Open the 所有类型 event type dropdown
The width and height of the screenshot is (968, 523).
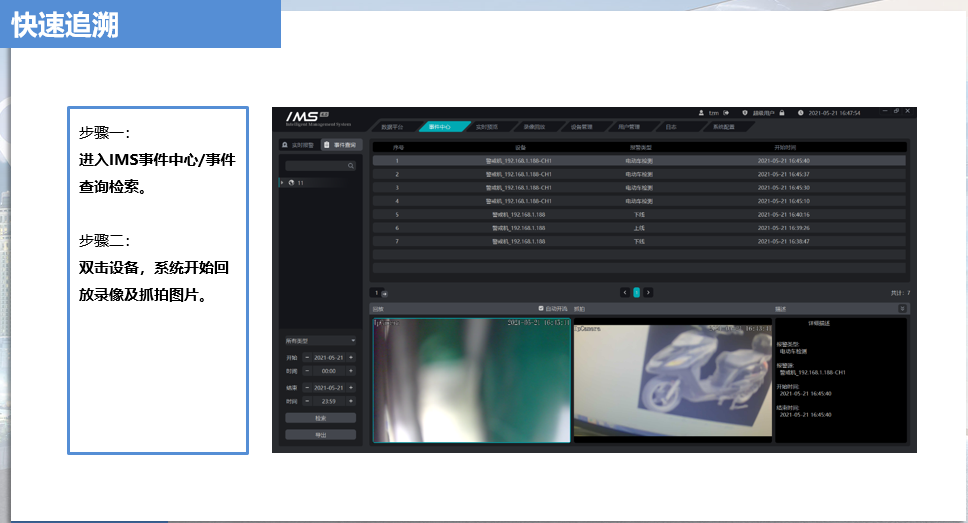click(x=319, y=340)
